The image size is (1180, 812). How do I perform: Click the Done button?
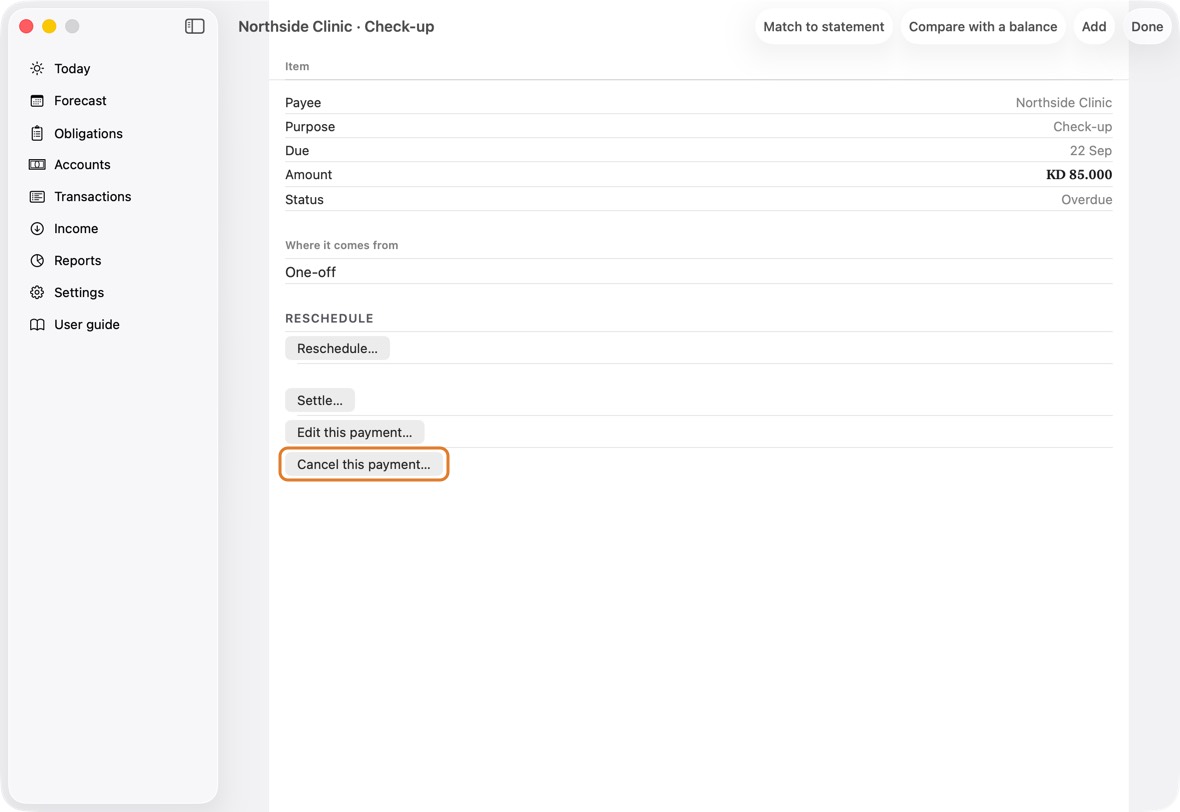tap(1147, 26)
